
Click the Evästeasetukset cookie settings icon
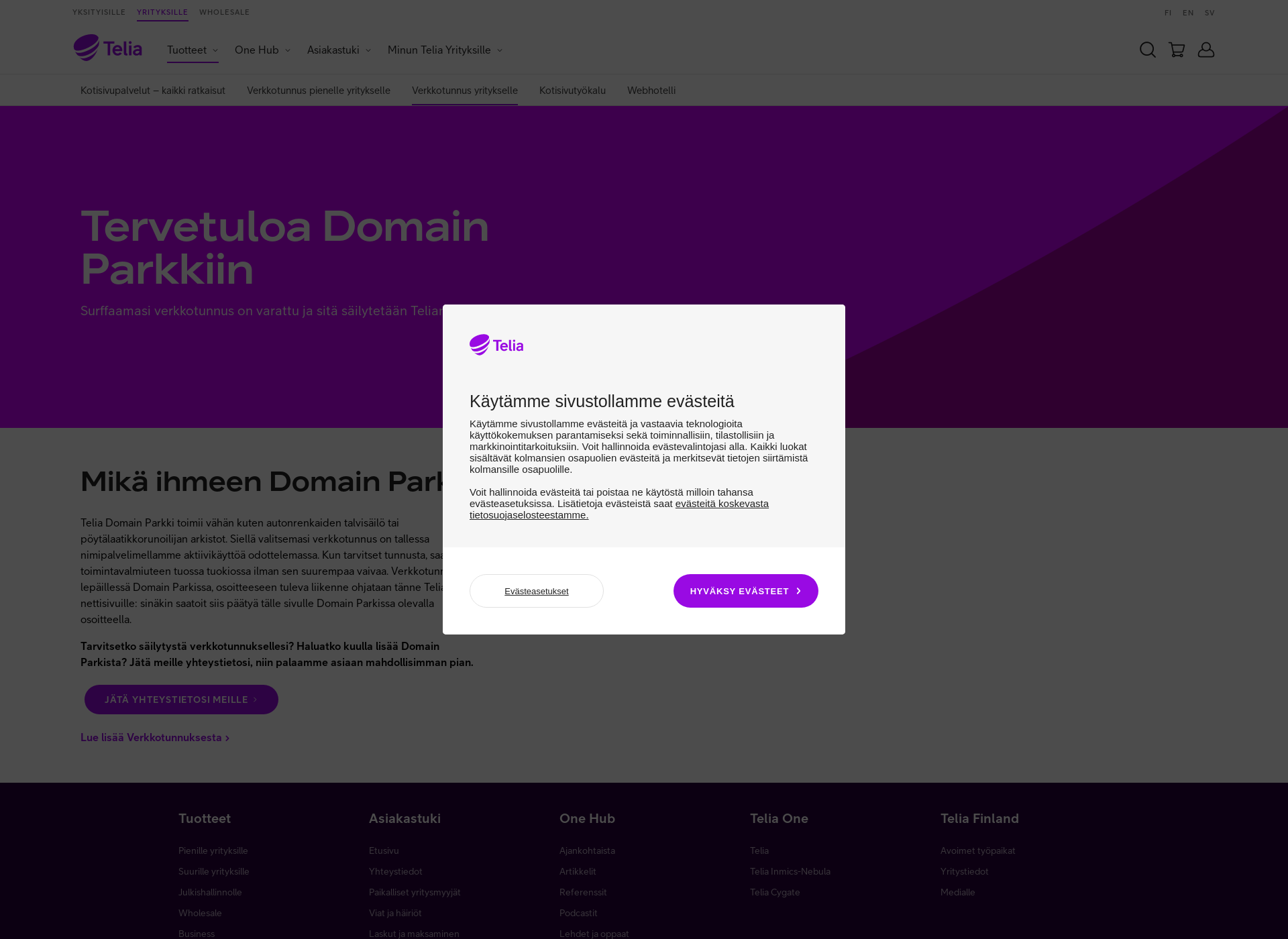(536, 591)
